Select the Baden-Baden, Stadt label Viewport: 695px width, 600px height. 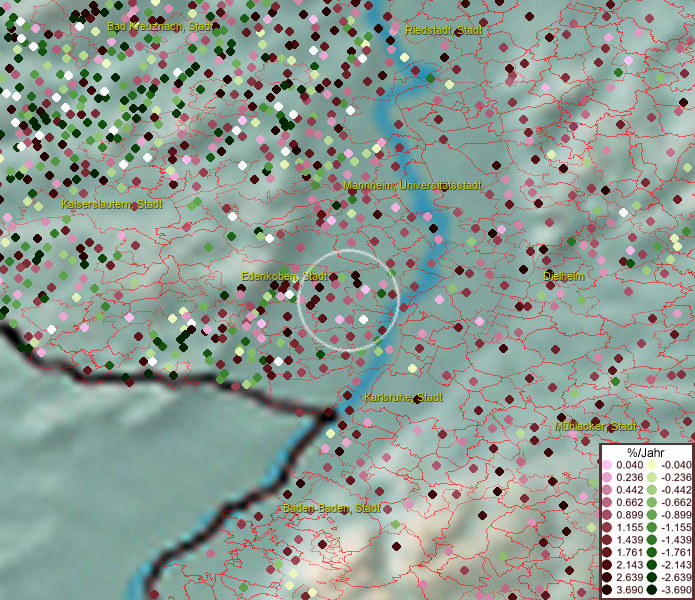point(332,508)
